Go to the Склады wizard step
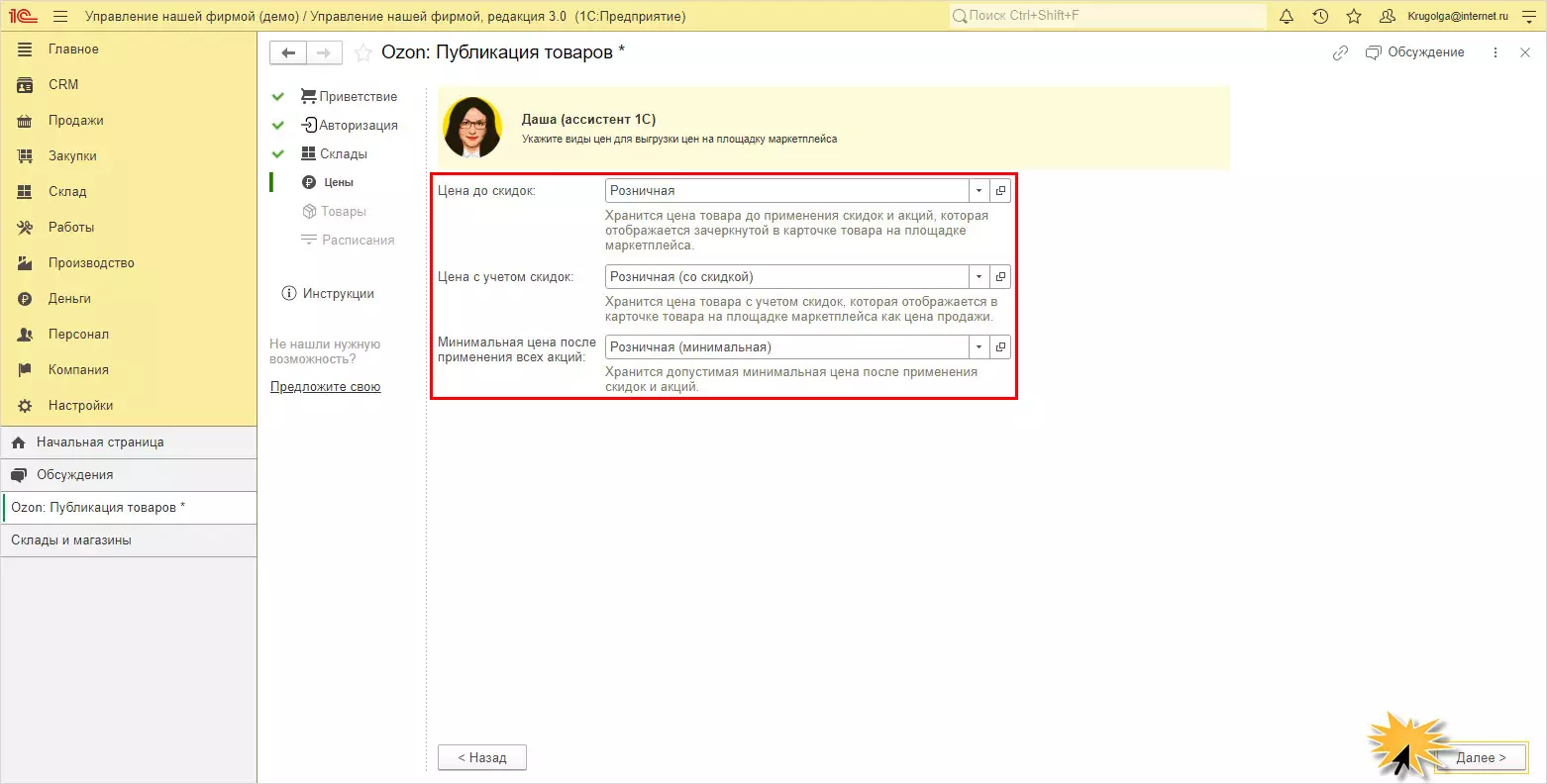This screenshot has height=784, width=1547. click(334, 153)
